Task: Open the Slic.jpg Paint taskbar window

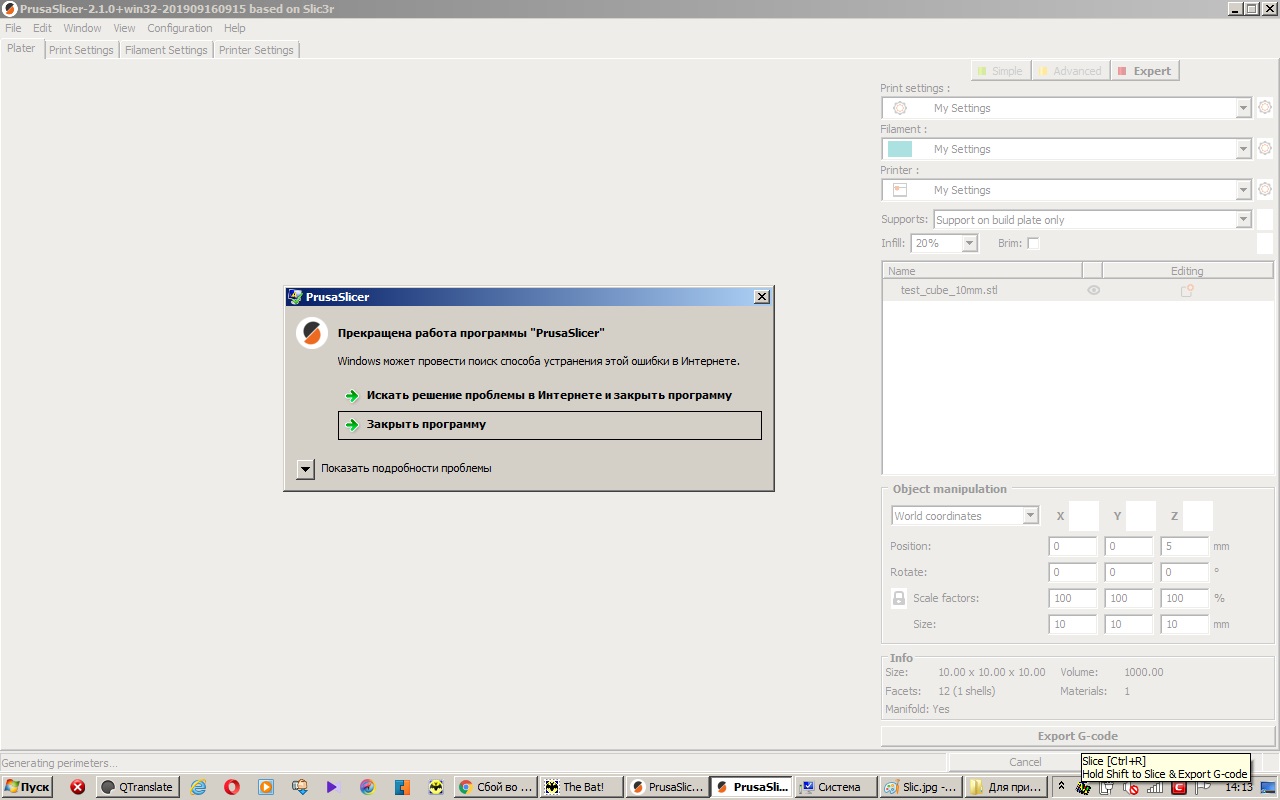Action: click(x=921, y=787)
